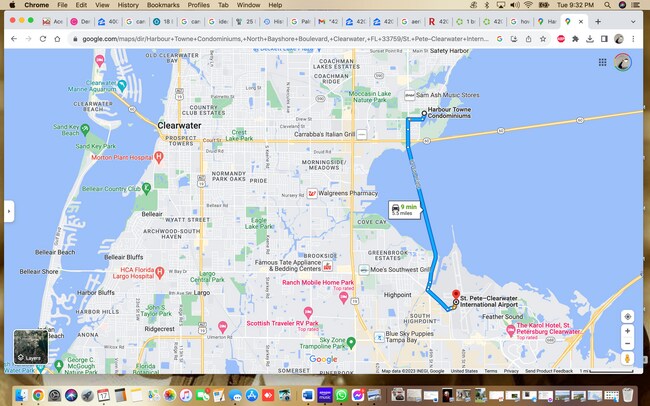Click the zoom in plus button
The height and width of the screenshot is (406, 650).
pyautogui.click(x=627, y=330)
